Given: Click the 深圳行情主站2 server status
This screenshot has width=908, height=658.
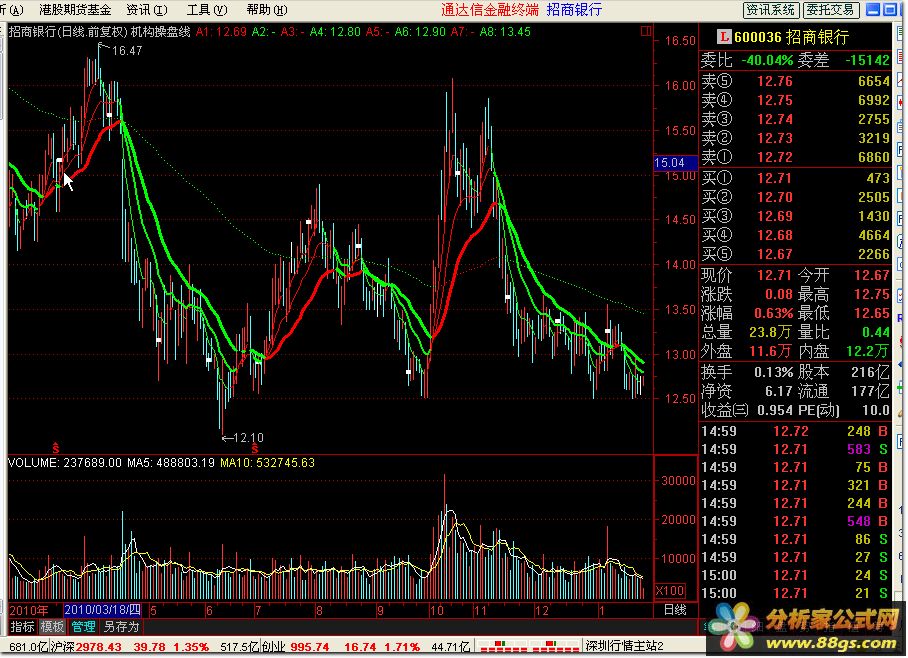Looking at the screenshot, I should (x=624, y=646).
